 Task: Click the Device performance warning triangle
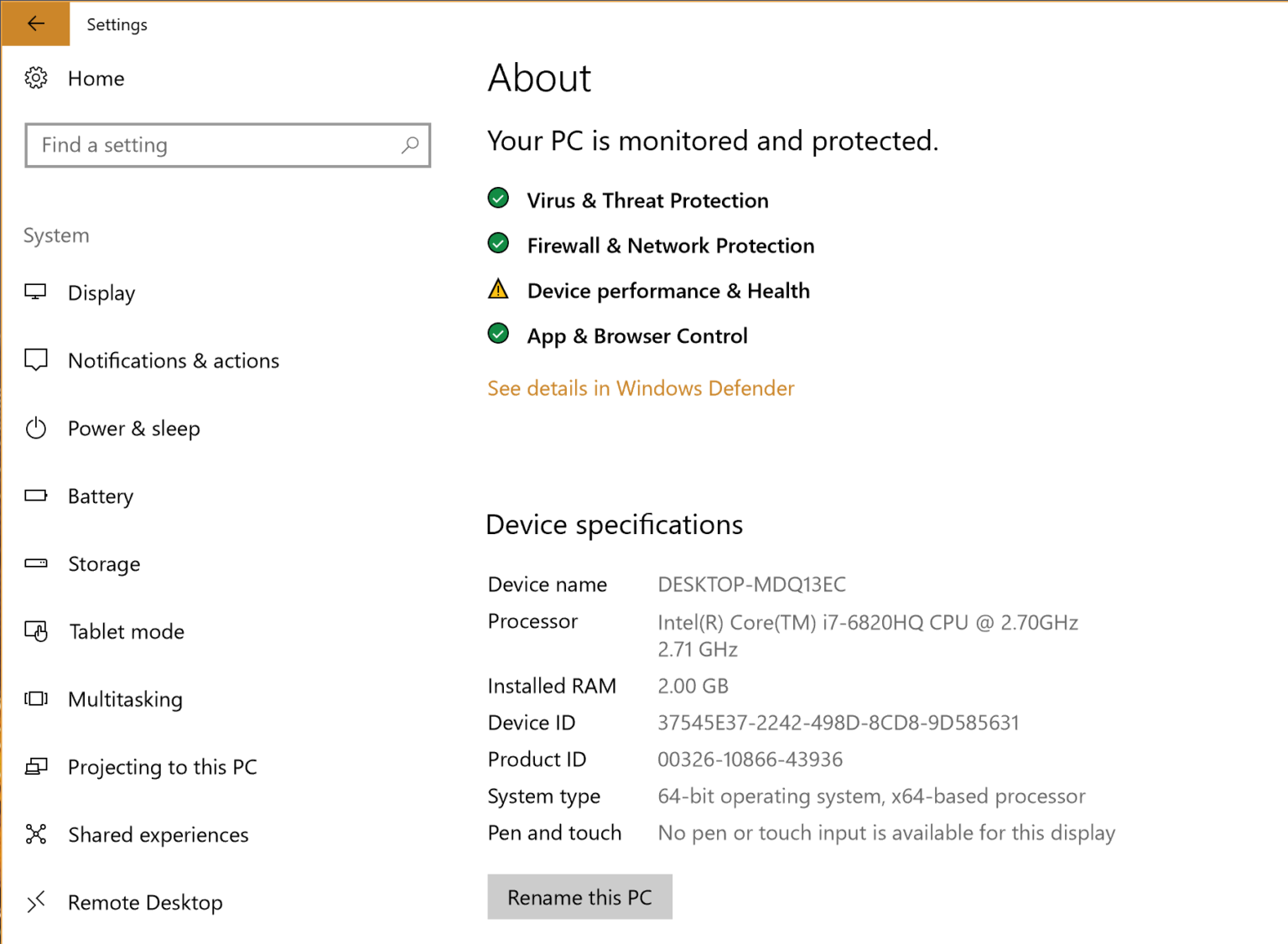click(498, 288)
